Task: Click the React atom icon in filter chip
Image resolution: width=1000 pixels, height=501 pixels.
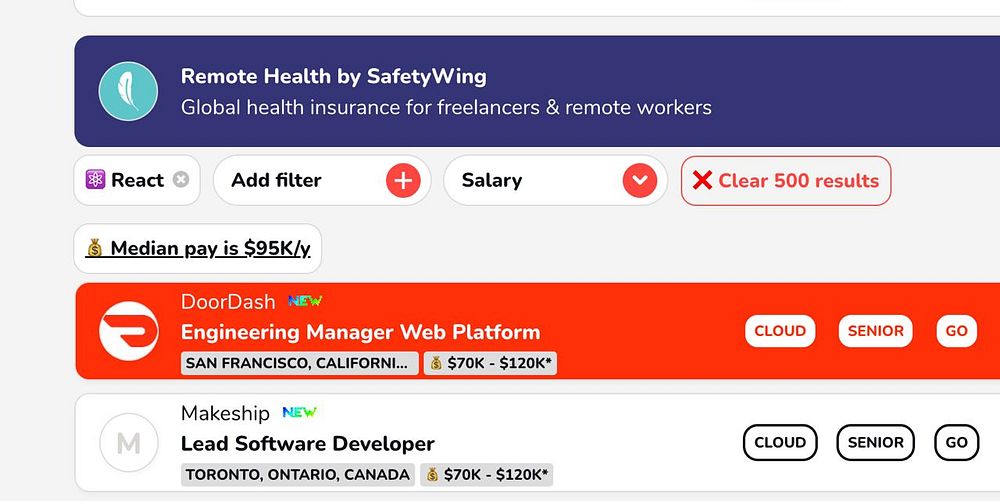Action: click(96, 180)
